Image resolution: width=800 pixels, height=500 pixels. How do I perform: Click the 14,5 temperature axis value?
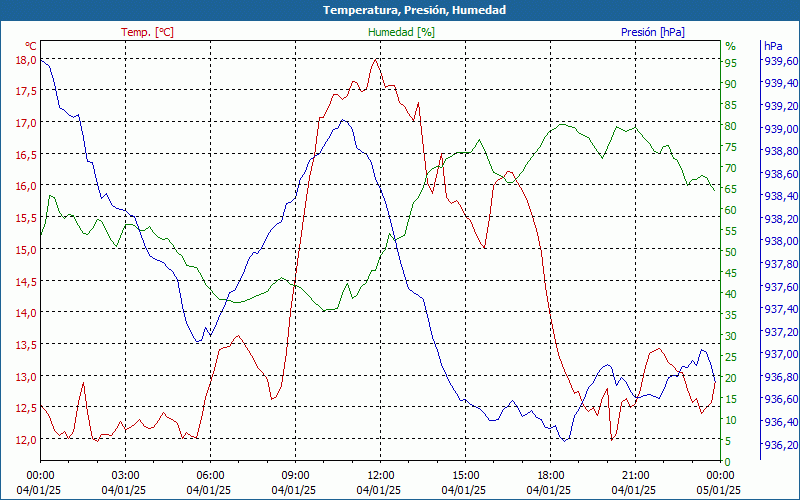pos(26,282)
